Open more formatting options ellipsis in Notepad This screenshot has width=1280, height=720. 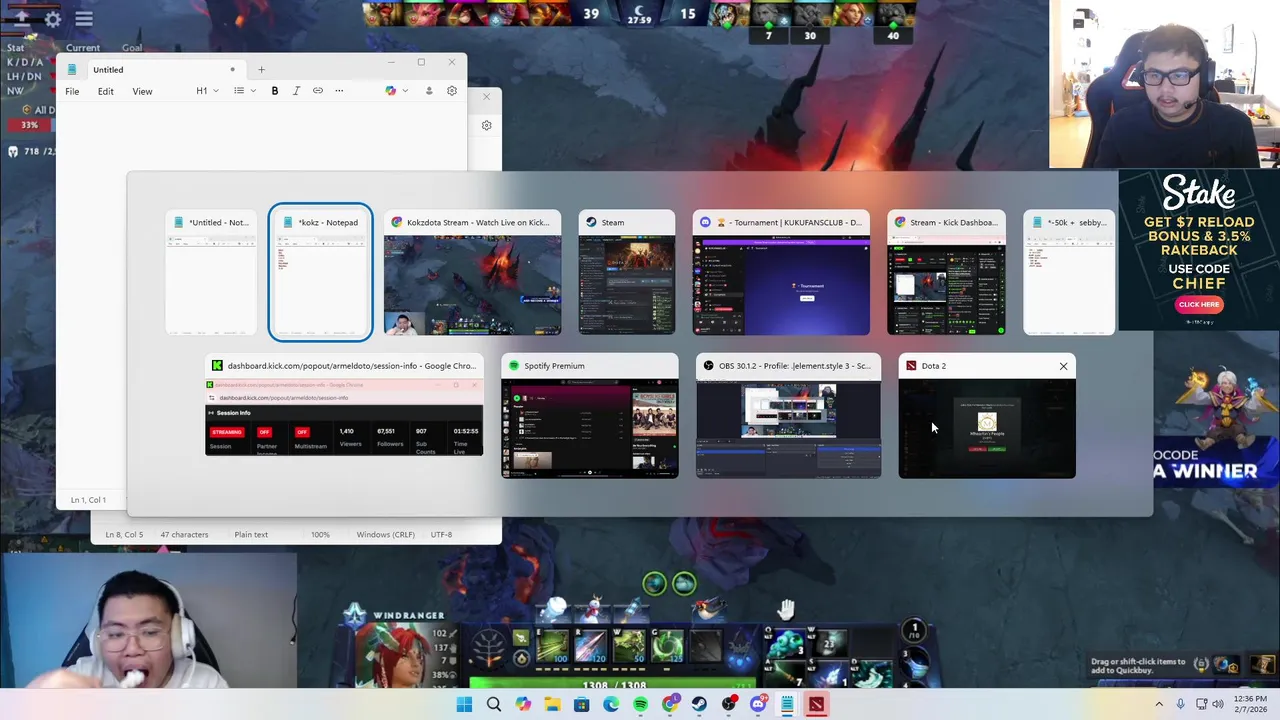point(339,91)
